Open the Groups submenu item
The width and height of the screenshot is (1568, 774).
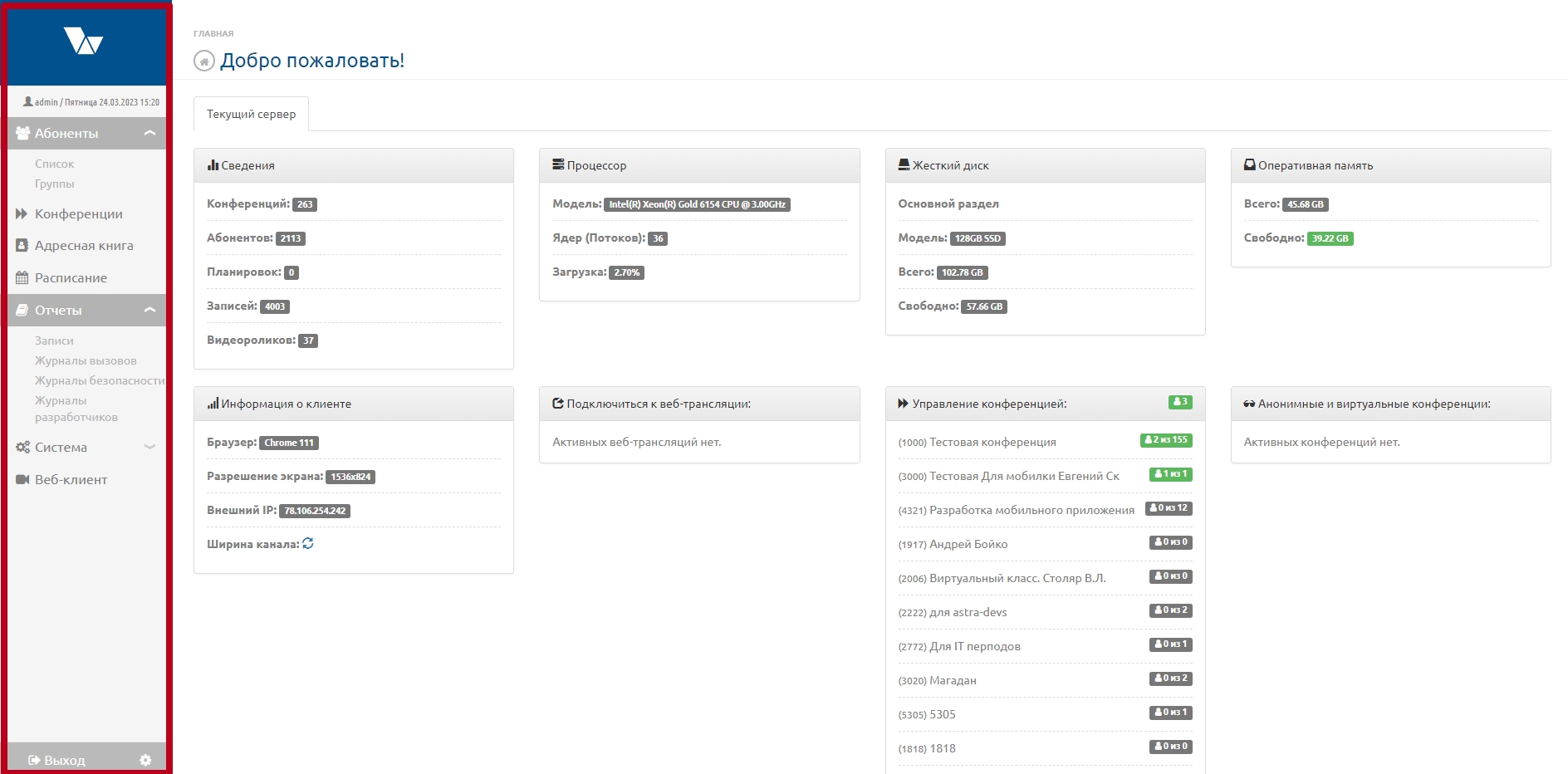pos(55,184)
